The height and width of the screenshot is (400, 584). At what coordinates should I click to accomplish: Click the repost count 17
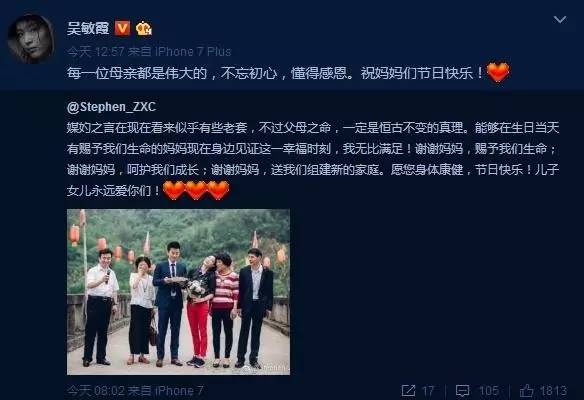[x=428, y=390]
